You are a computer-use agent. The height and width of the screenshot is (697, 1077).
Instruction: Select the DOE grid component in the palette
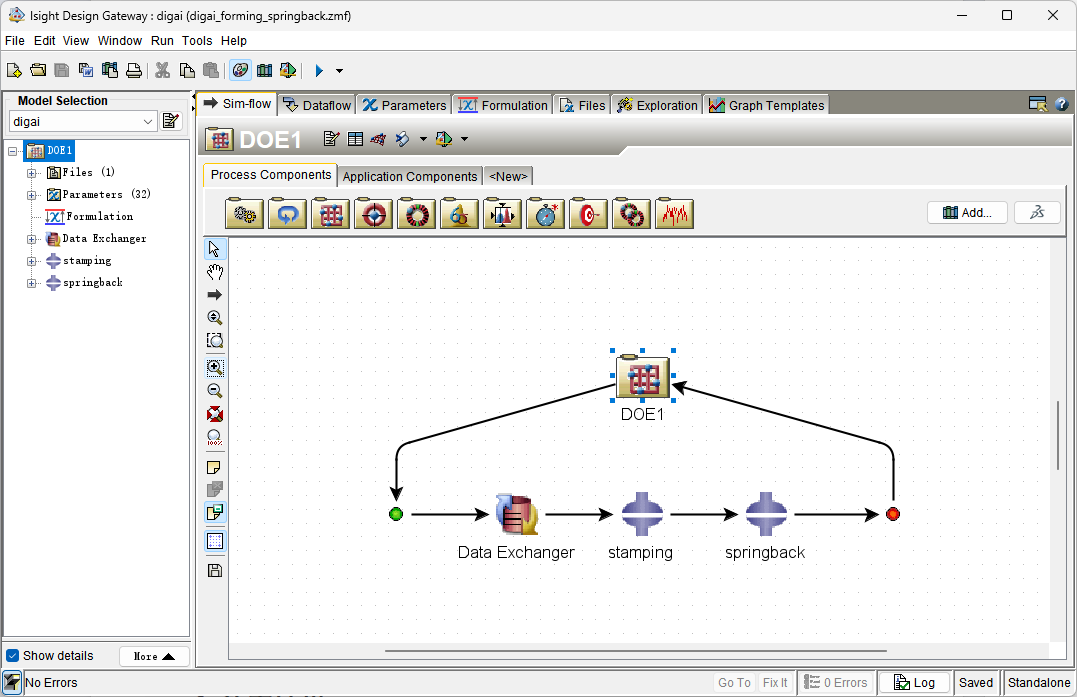(x=330, y=214)
